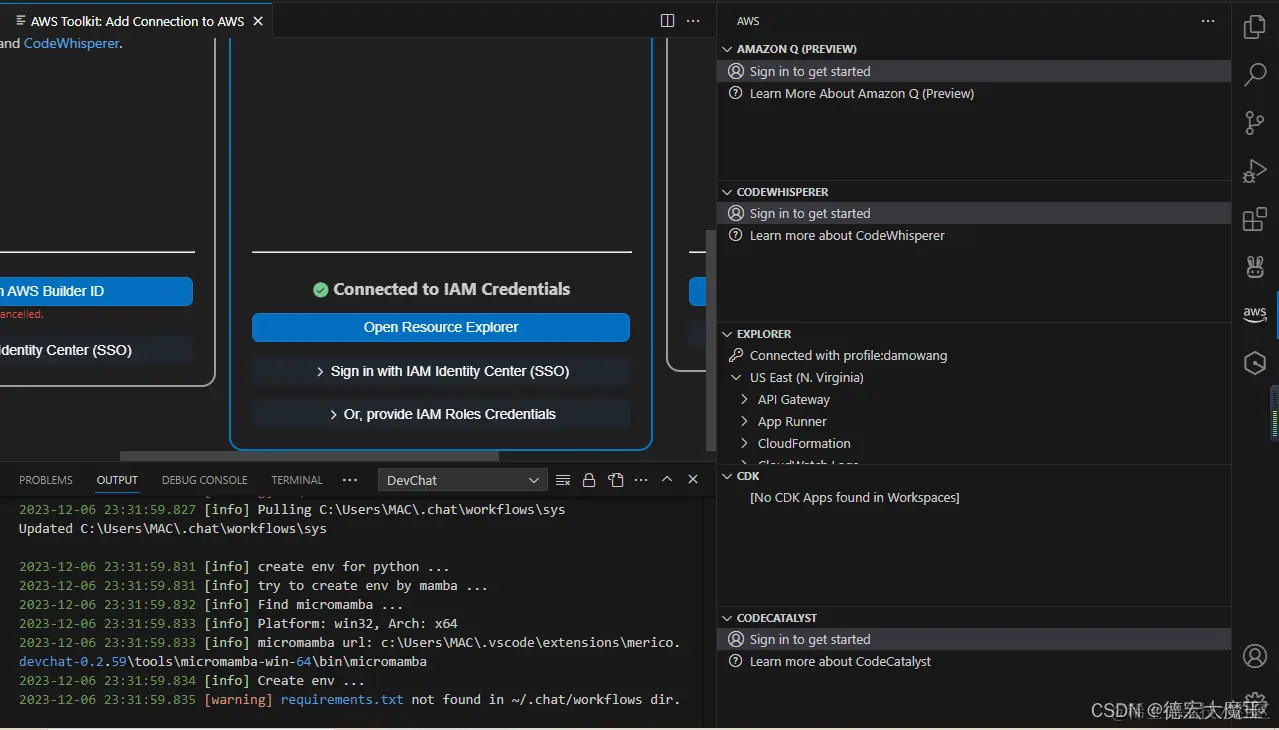This screenshot has height=730, width=1279.
Task: Click the green Connected checkmark icon
Action: coord(320,290)
